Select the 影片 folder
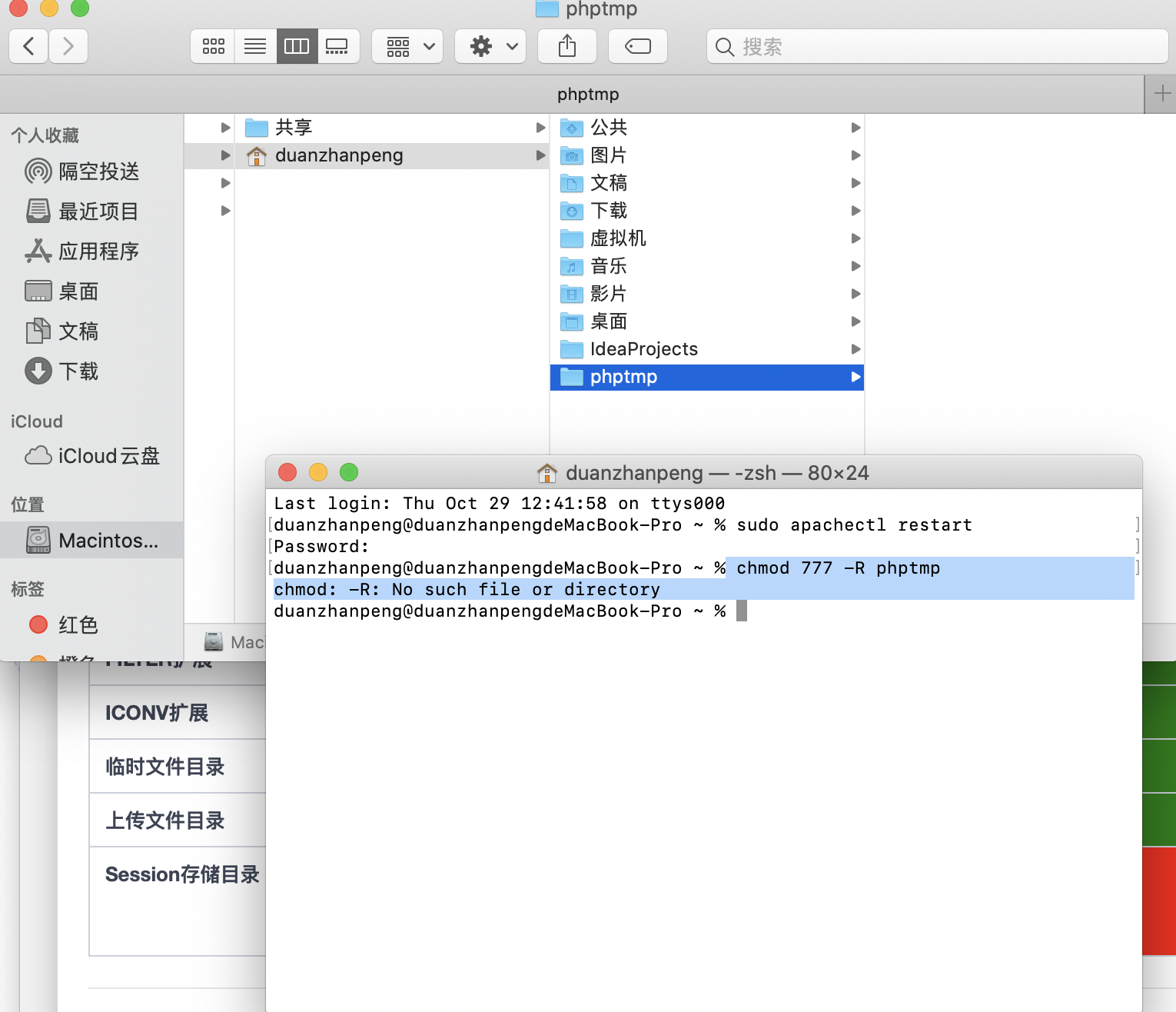 [707, 294]
